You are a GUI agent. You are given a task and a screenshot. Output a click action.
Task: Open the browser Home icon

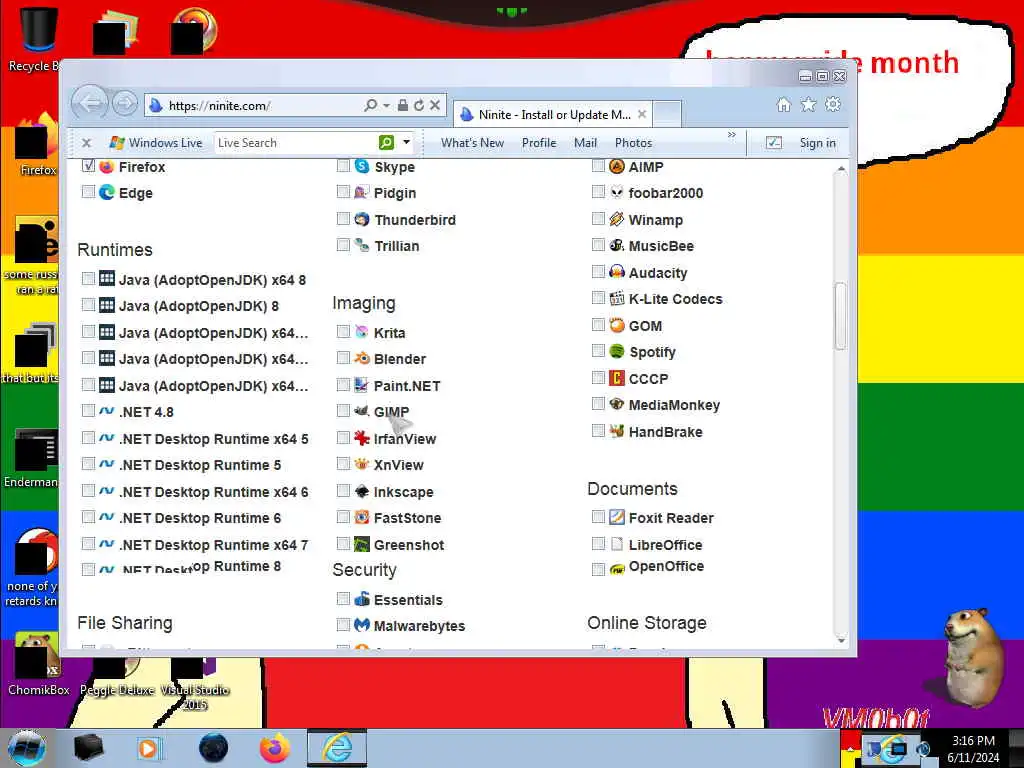pos(784,104)
